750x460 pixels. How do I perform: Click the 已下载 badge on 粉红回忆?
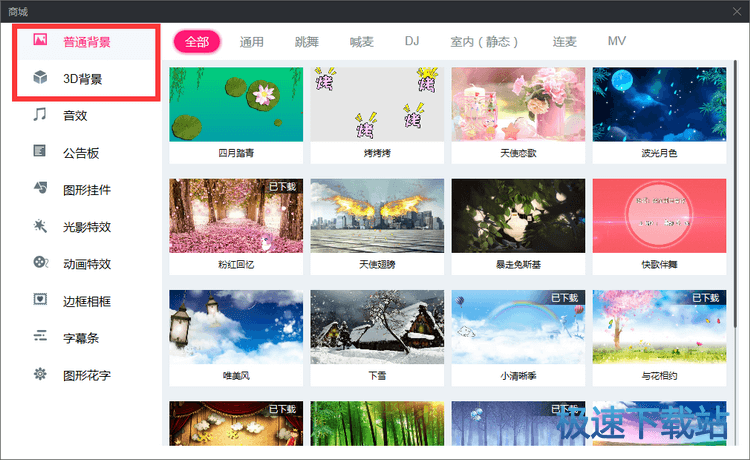(283, 186)
